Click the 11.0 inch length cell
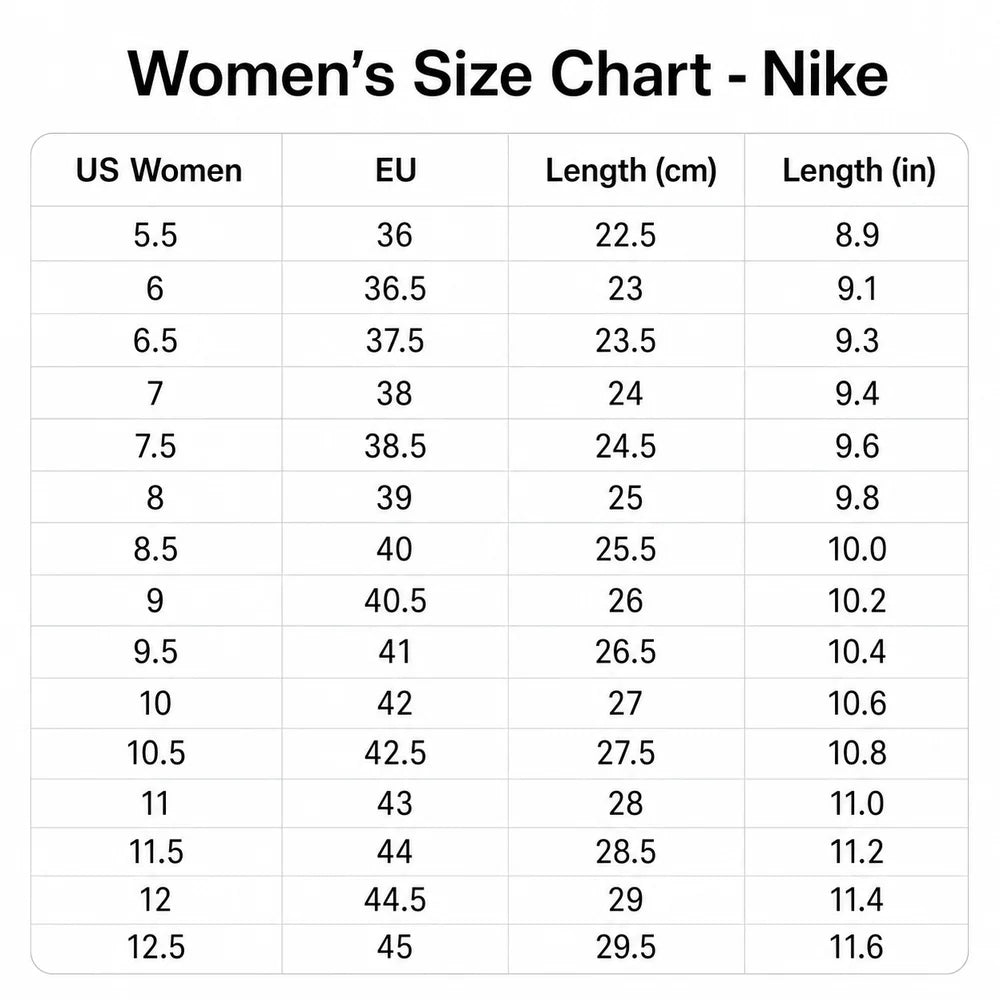The width and height of the screenshot is (1000, 1000). [x=857, y=804]
